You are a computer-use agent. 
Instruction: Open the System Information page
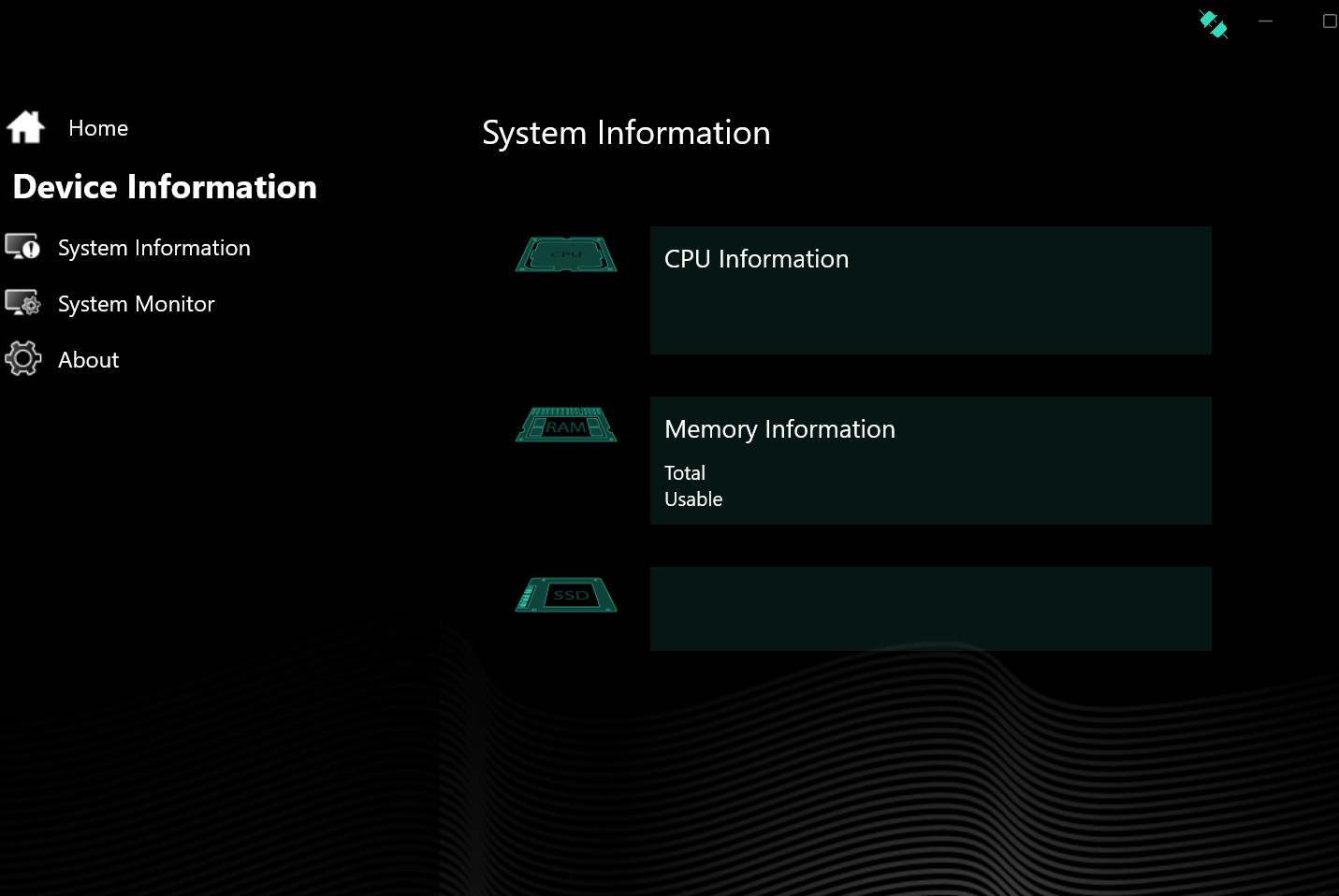point(154,247)
